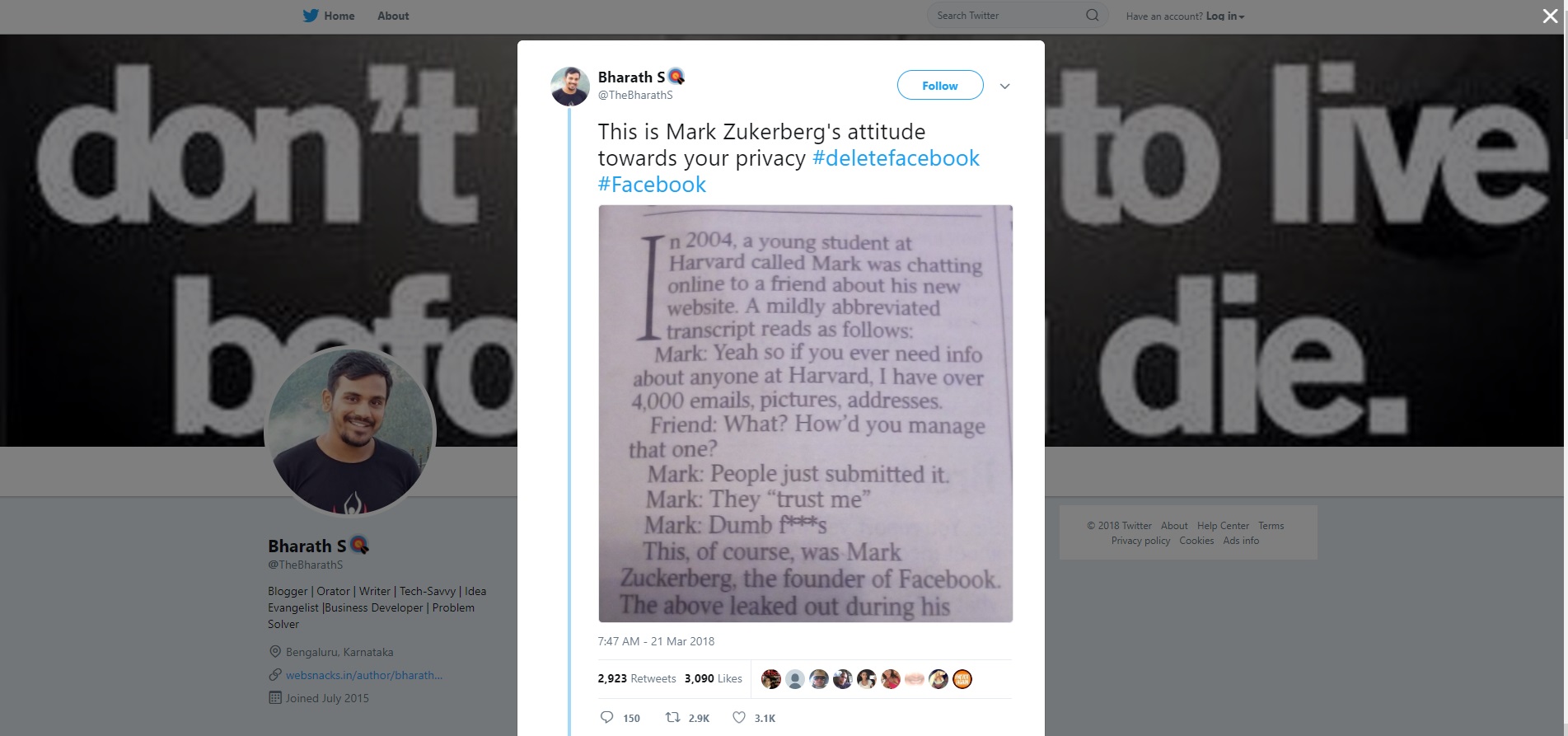This screenshot has width=1568, height=736.
Task: Click the heart like icon
Action: [x=739, y=717]
